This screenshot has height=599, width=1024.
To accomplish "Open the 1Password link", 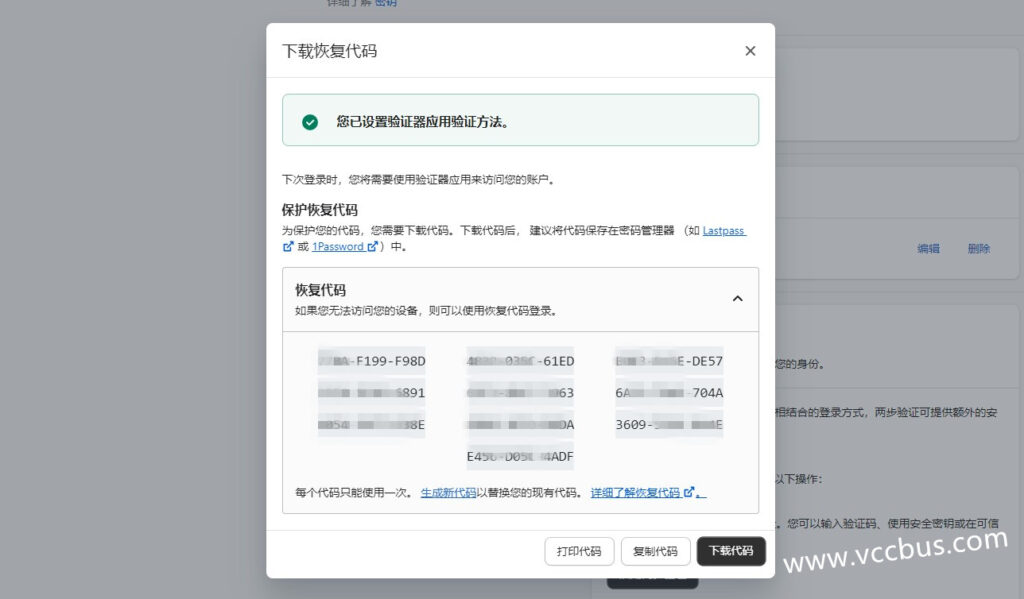I will (x=338, y=246).
